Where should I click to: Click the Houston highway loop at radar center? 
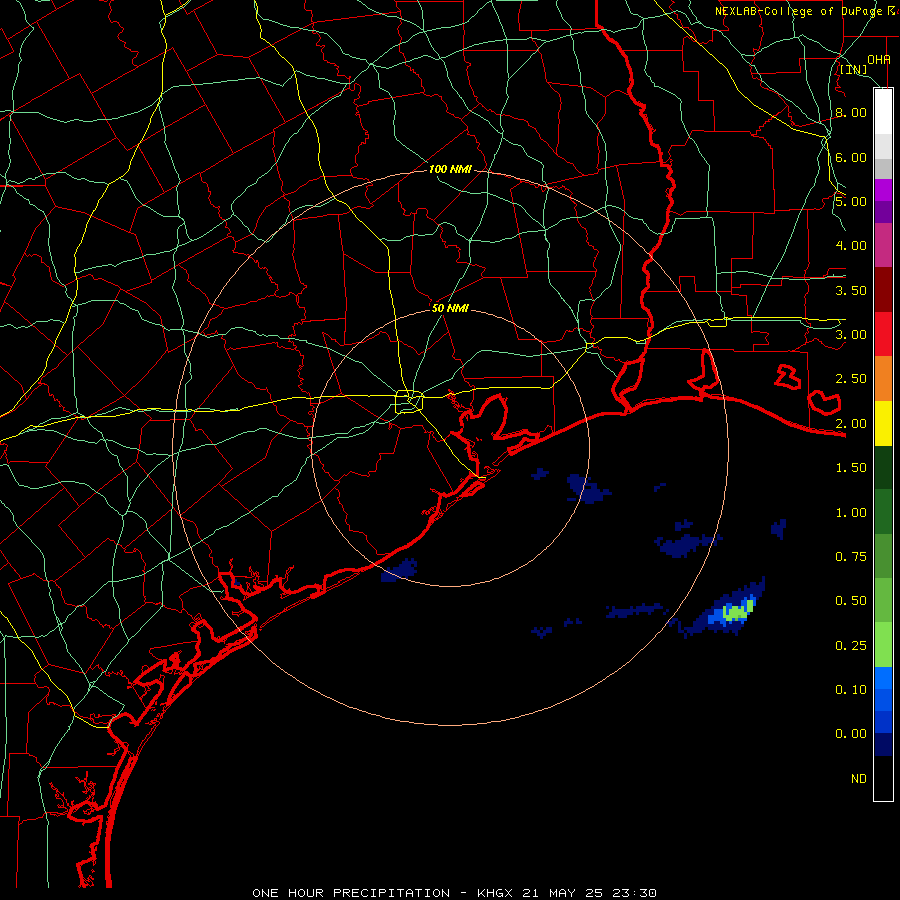409,401
